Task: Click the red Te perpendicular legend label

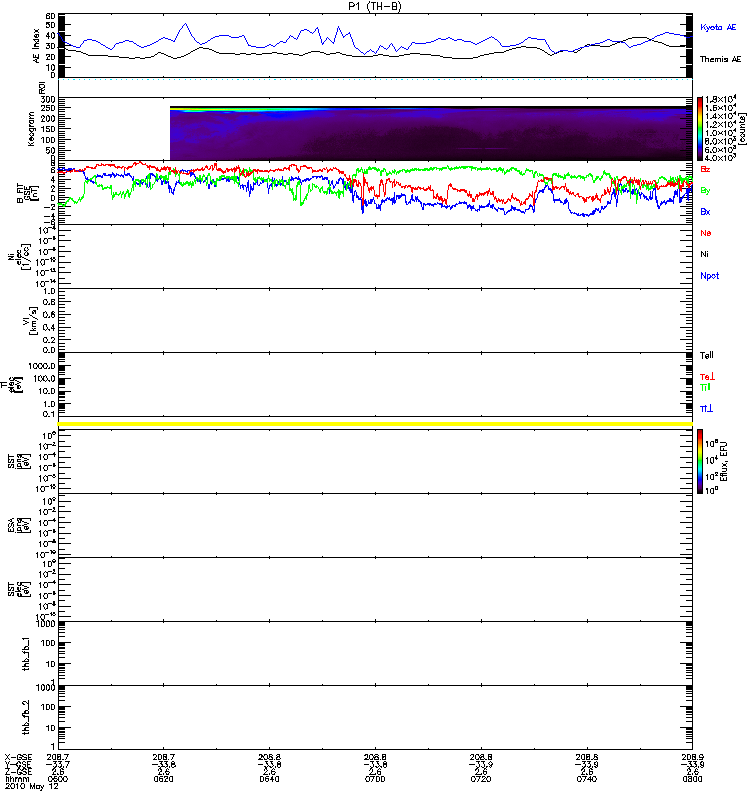Action: (x=707, y=377)
